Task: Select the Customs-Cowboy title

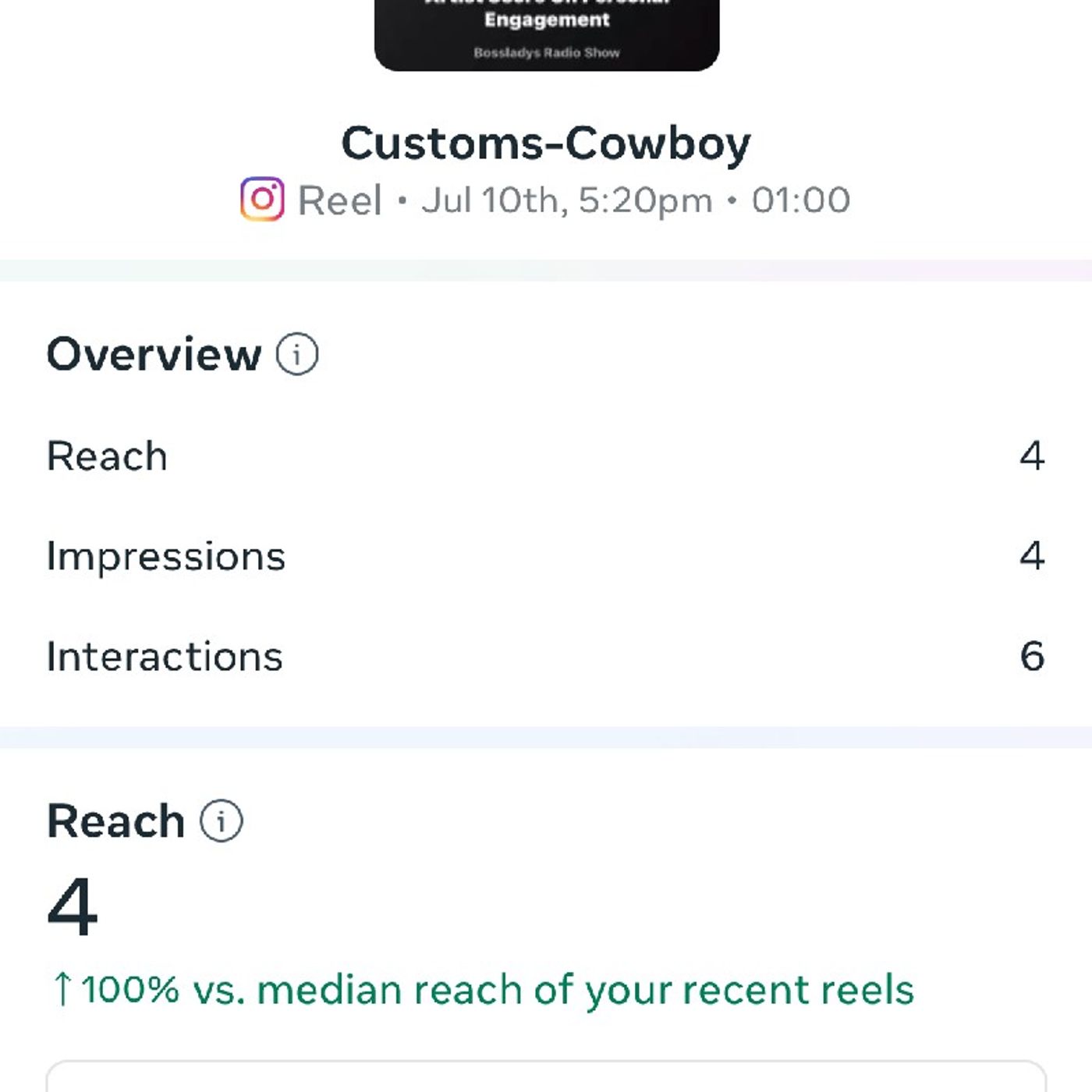Action: coord(546,144)
